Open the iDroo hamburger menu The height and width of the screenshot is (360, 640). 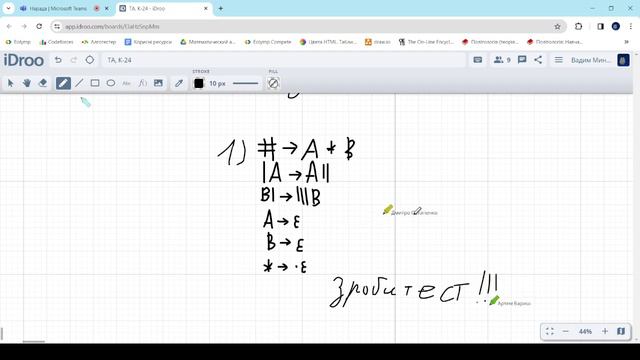558,60
